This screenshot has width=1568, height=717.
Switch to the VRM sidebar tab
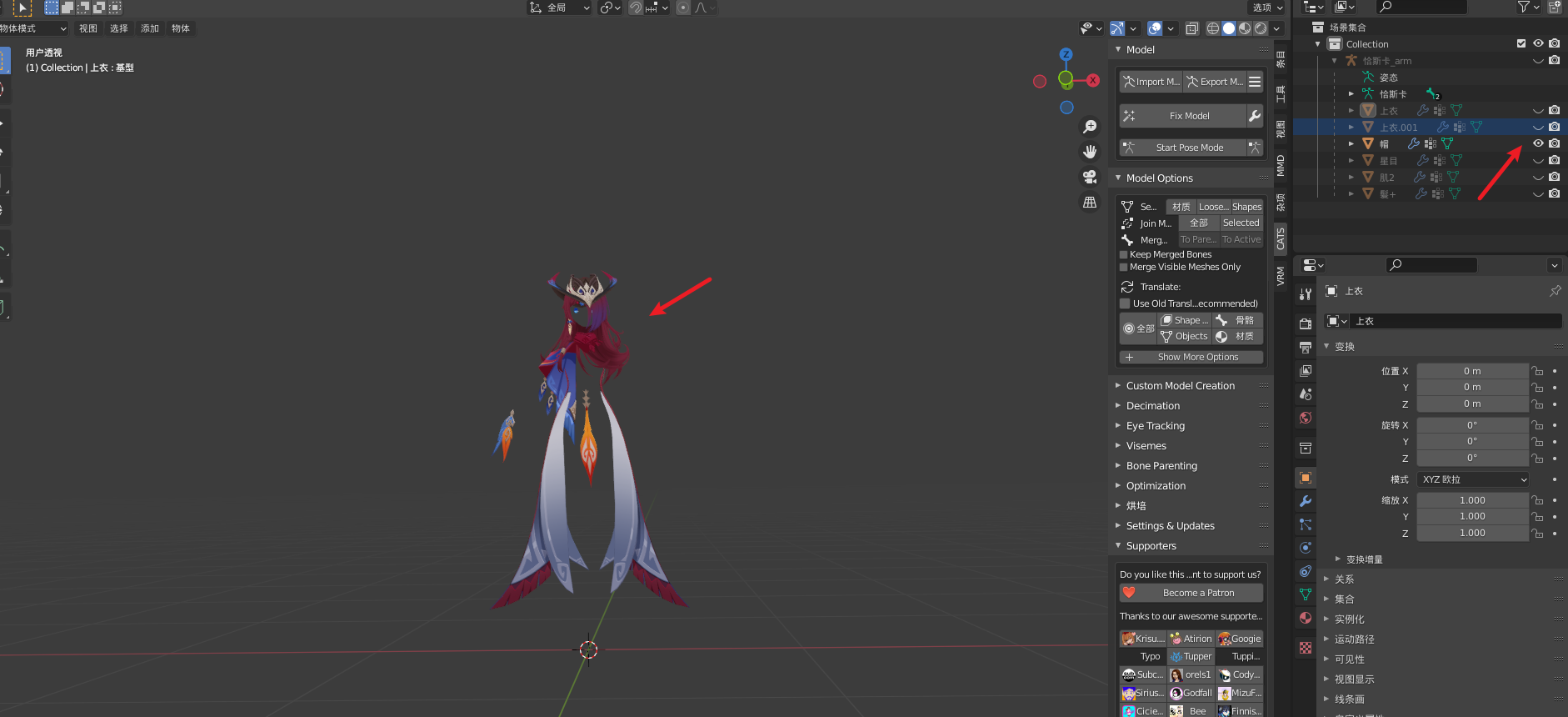(x=1281, y=276)
